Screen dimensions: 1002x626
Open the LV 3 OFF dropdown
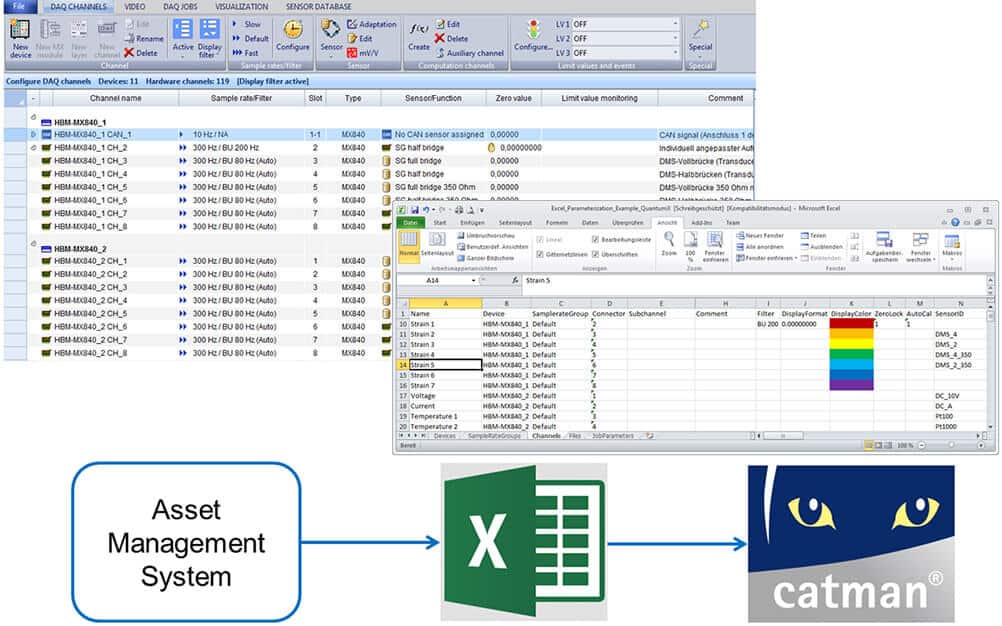point(675,53)
